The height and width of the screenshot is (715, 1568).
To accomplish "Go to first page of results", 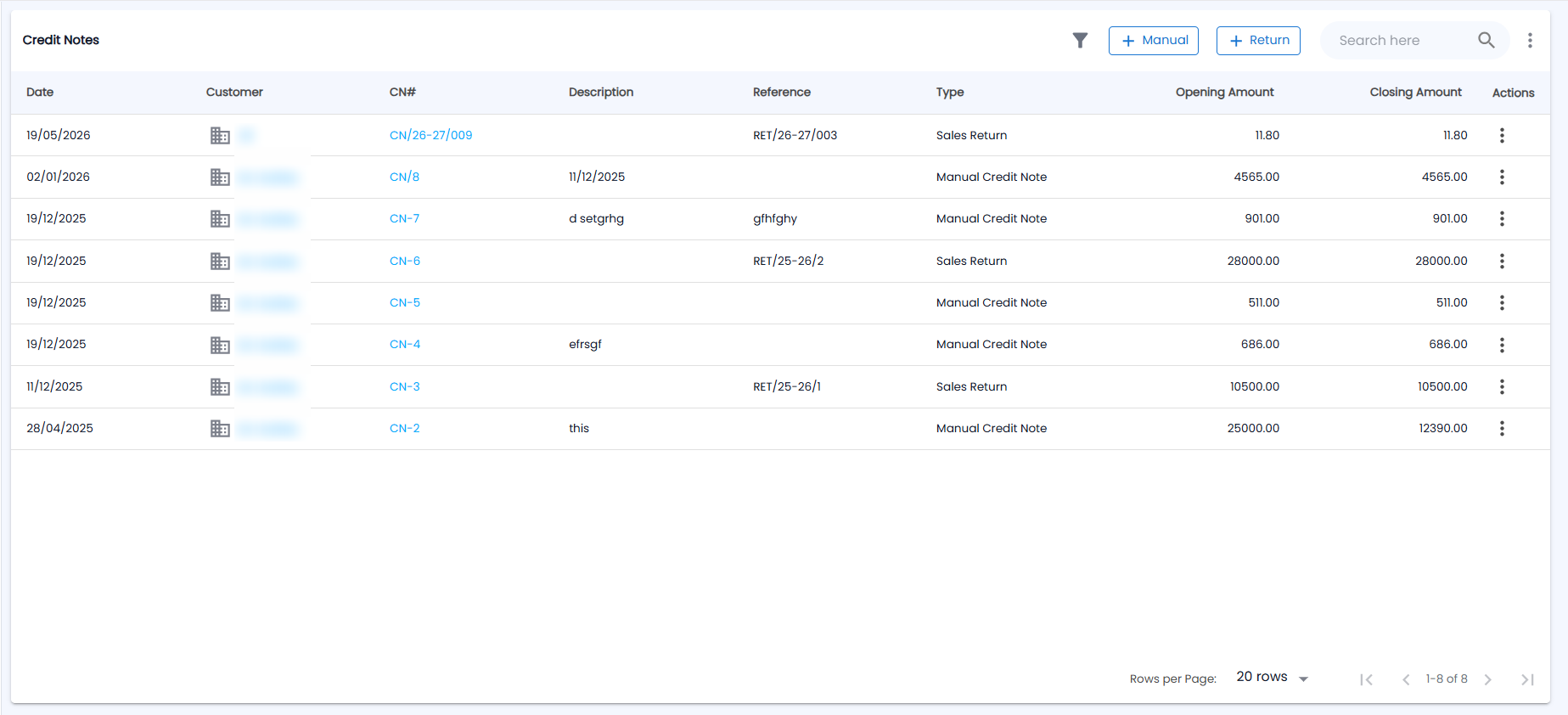I will [x=1366, y=679].
